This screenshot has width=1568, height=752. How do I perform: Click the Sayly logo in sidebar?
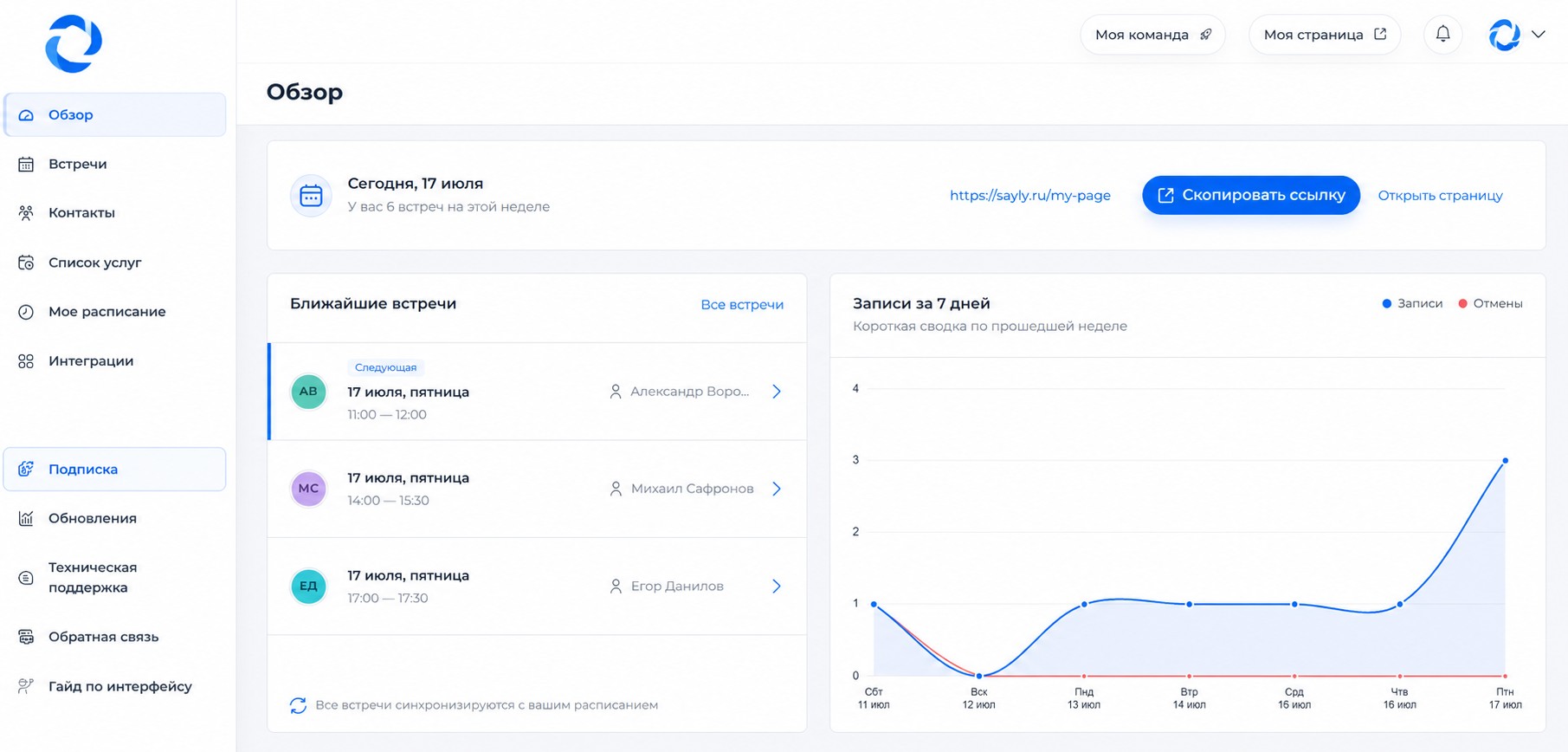click(74, 43)
